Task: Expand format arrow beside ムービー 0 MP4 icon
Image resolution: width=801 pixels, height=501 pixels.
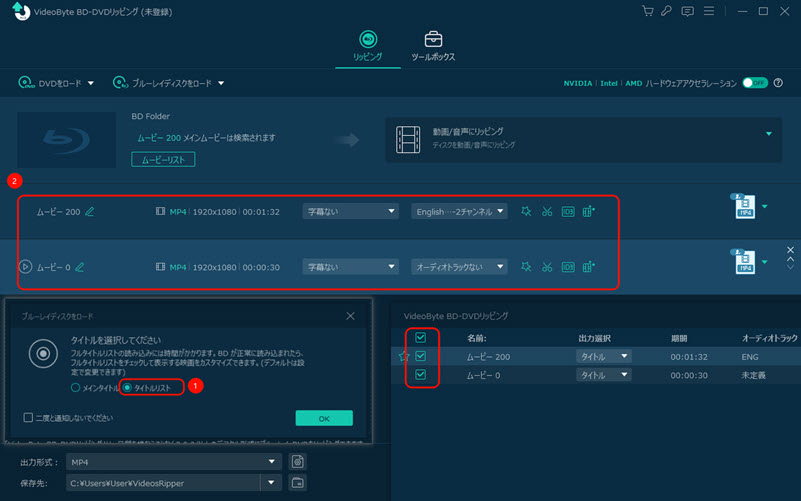Action: (765, 262)
